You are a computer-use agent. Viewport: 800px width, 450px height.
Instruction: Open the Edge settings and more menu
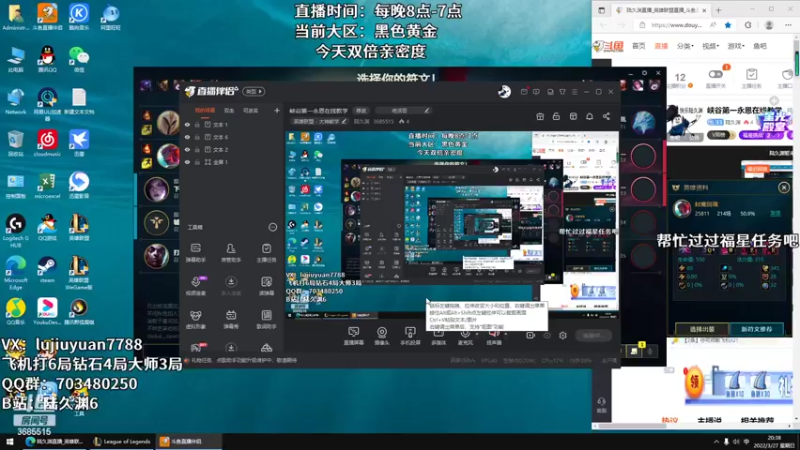pyautogui.click(x=789, y=25)
